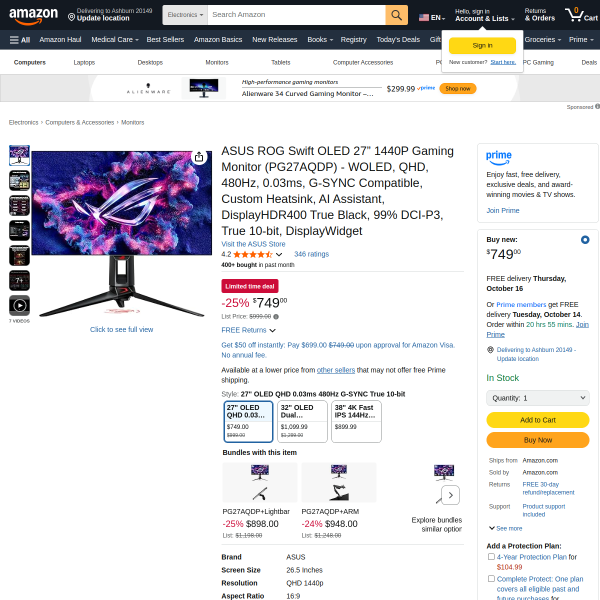Check the 4-Year Protection Plan box

(491, 557)
